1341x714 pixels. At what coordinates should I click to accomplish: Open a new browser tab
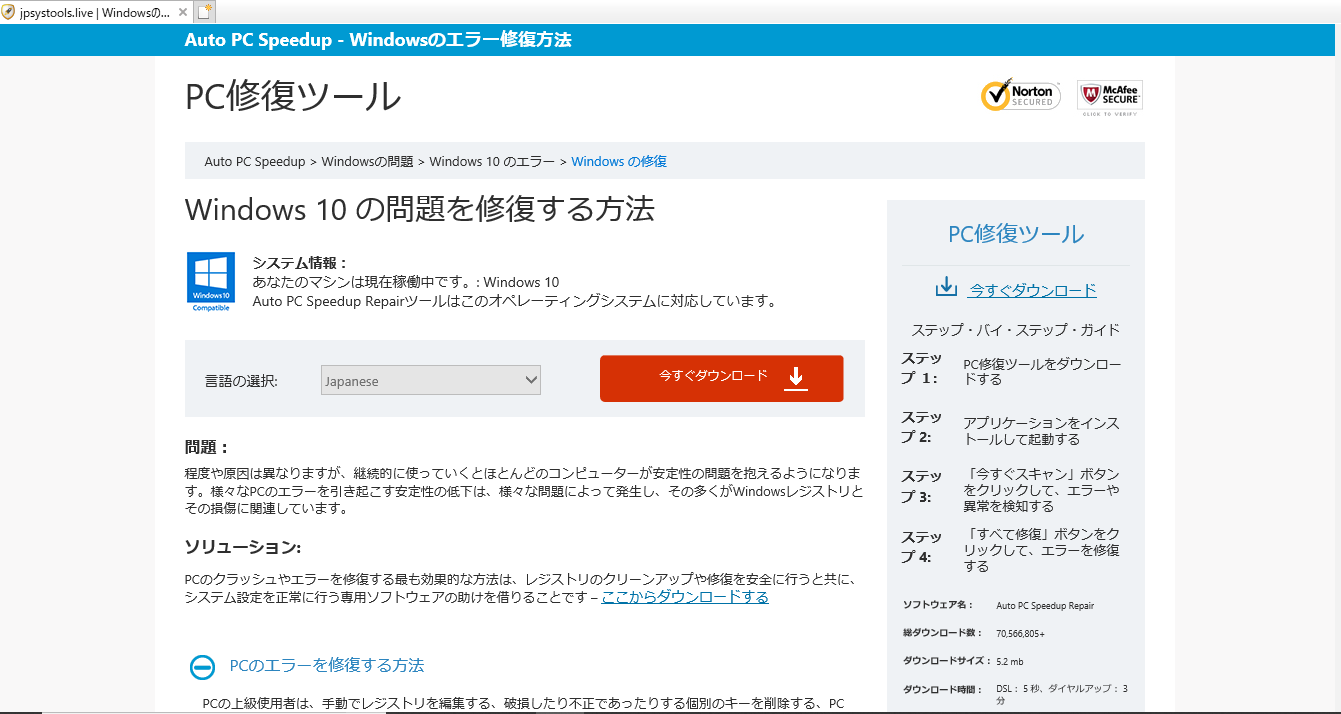[x=204, y=12]
